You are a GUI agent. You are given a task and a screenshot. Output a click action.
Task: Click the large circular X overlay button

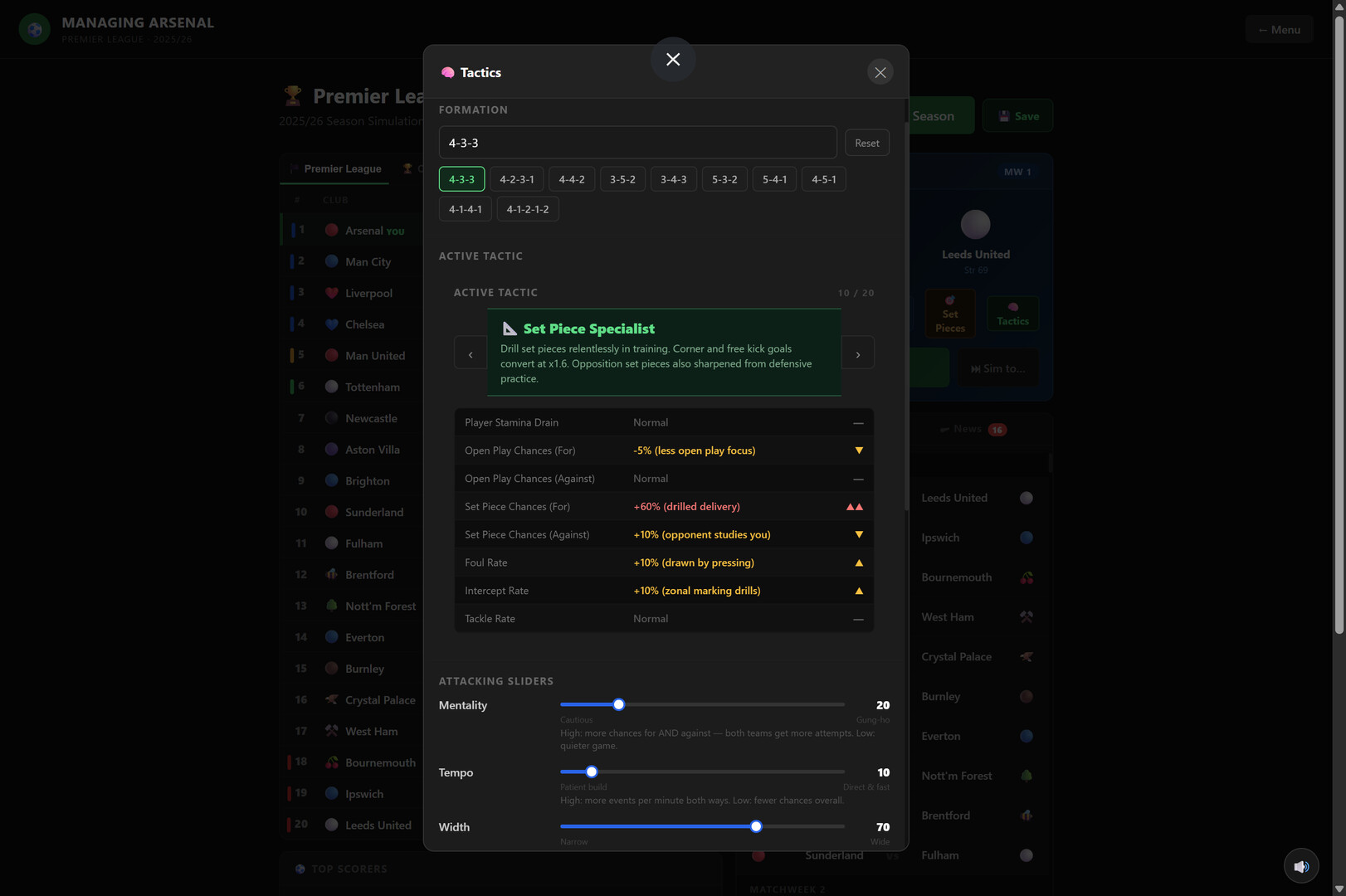(x=673, y=59)
